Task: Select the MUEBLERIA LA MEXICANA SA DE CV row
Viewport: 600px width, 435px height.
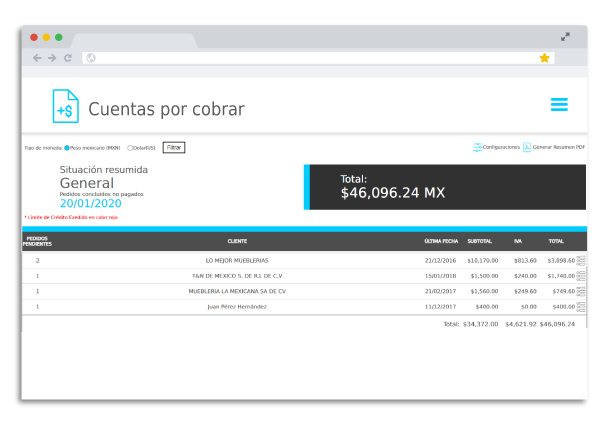Action: (304, 292)
